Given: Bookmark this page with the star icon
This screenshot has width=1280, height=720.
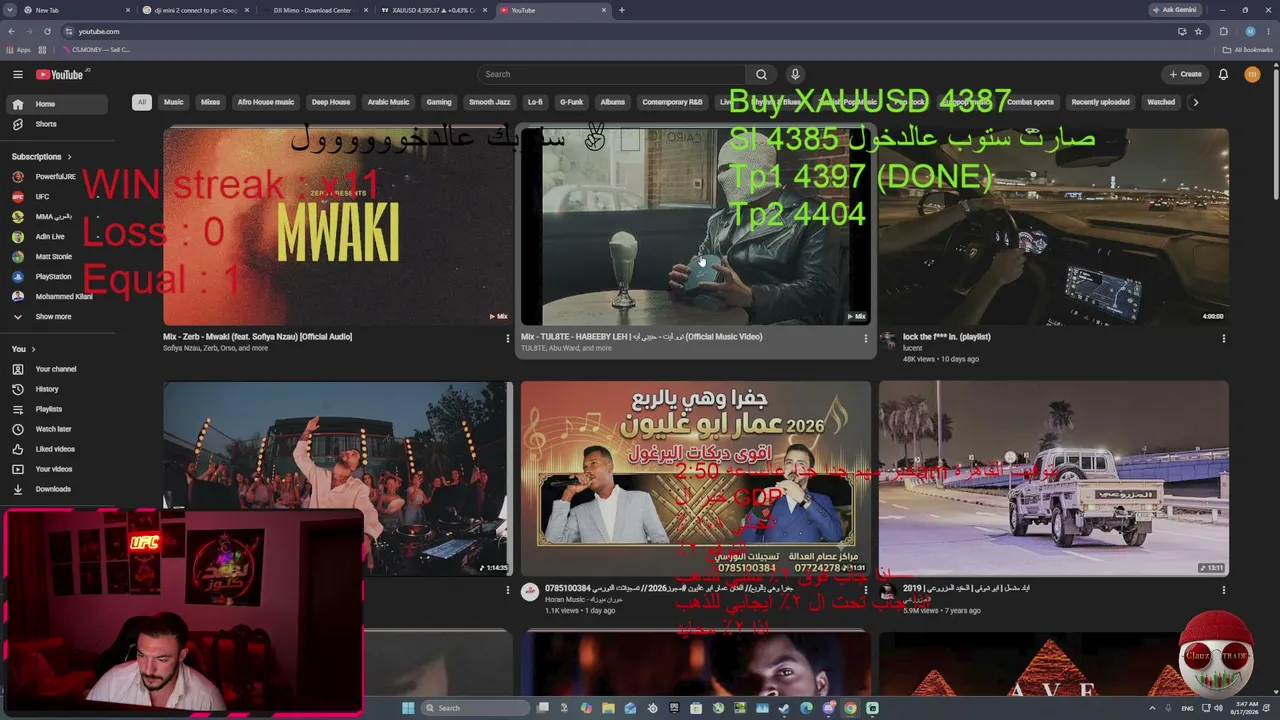Looking at the screenshot, I should tap(1198, 31).
